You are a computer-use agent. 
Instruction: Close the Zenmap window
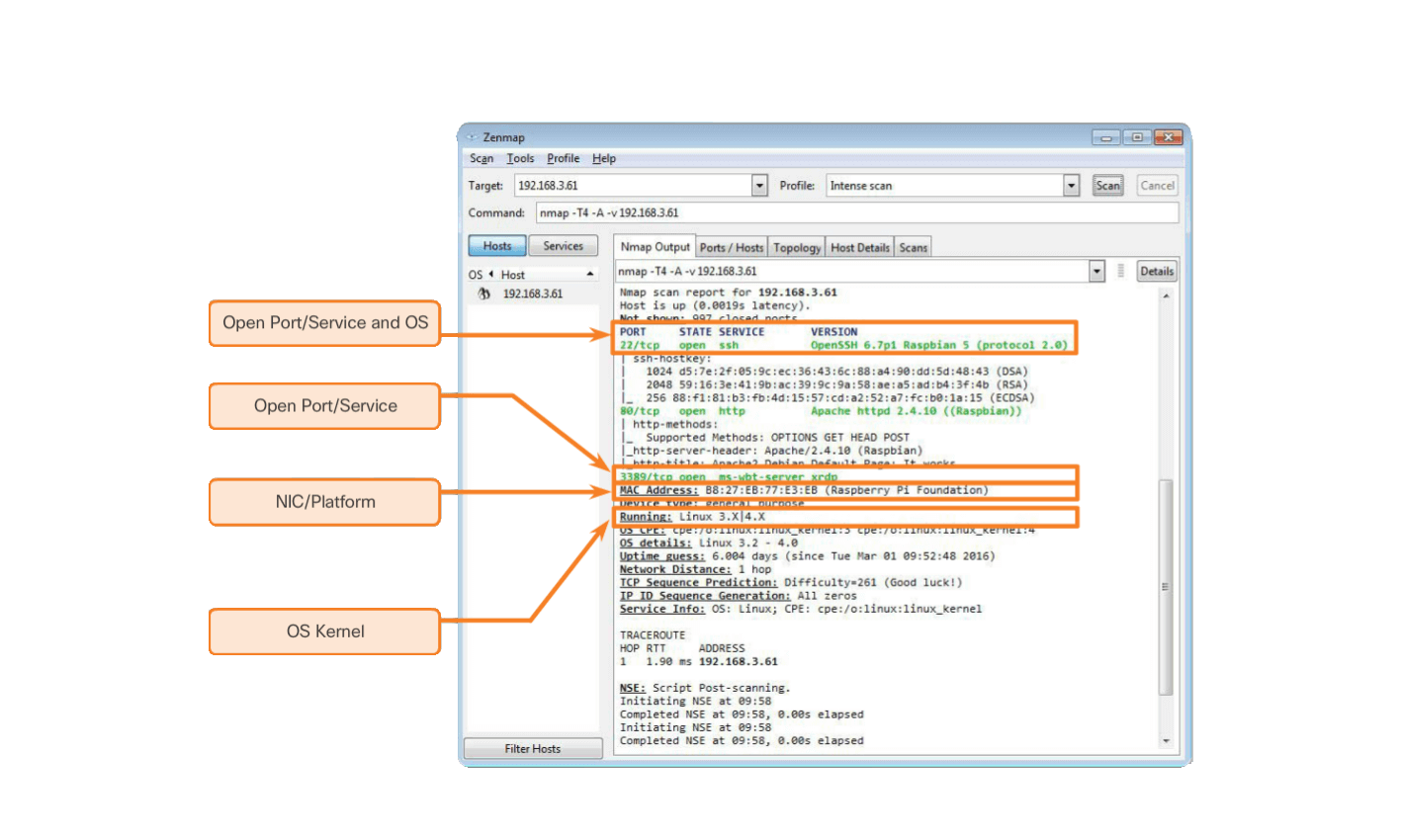(1168, 137)
